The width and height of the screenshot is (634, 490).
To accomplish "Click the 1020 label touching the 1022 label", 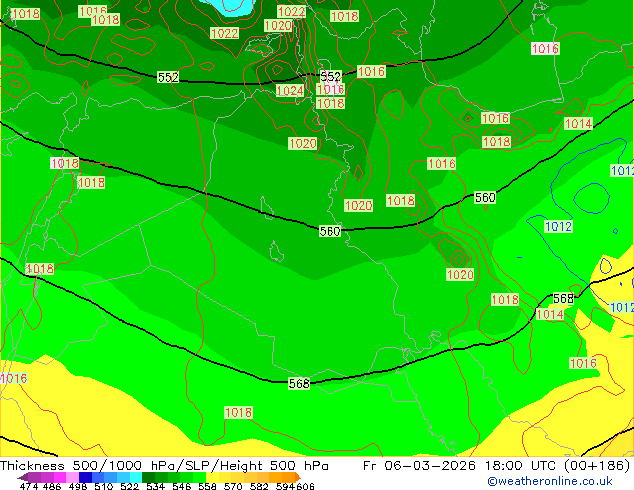I will pyautogui.click(x=278, y=25).
